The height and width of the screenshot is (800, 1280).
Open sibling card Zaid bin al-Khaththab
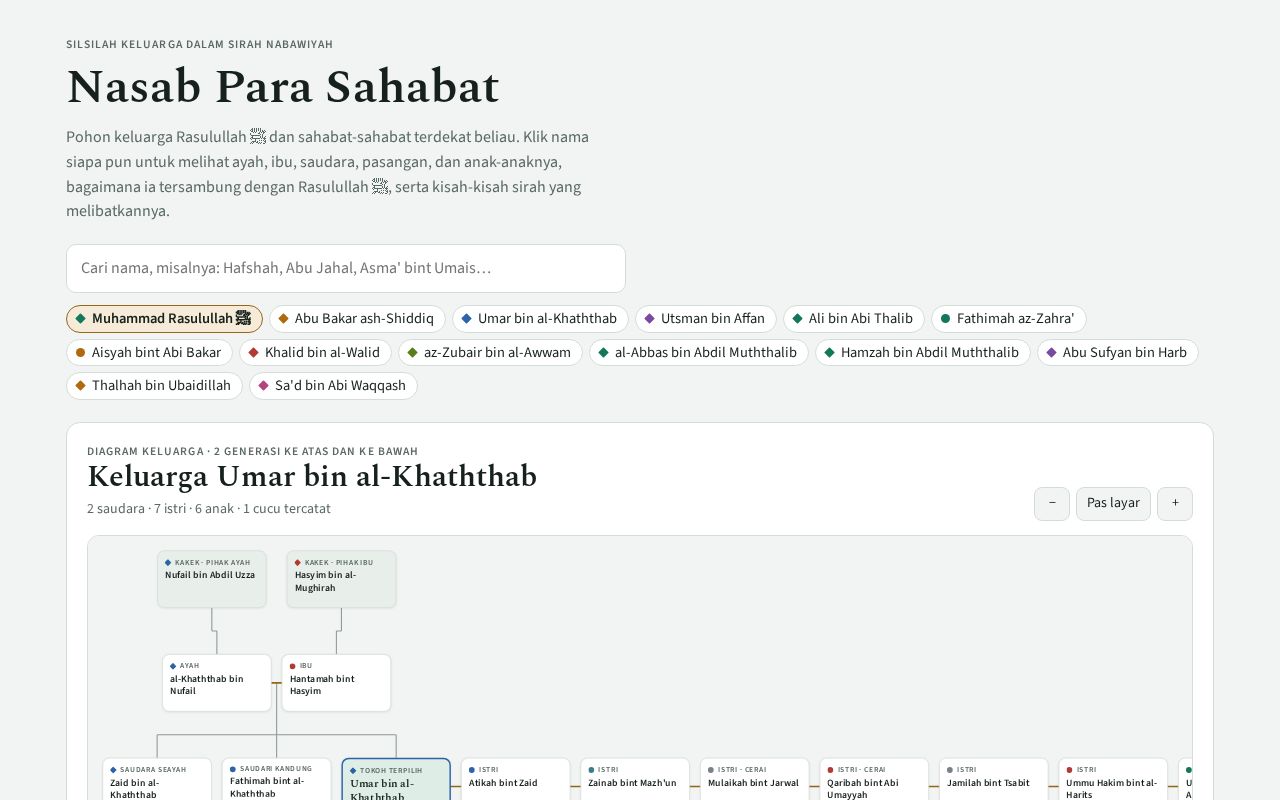pyautogui.click(x=157, y=780)
